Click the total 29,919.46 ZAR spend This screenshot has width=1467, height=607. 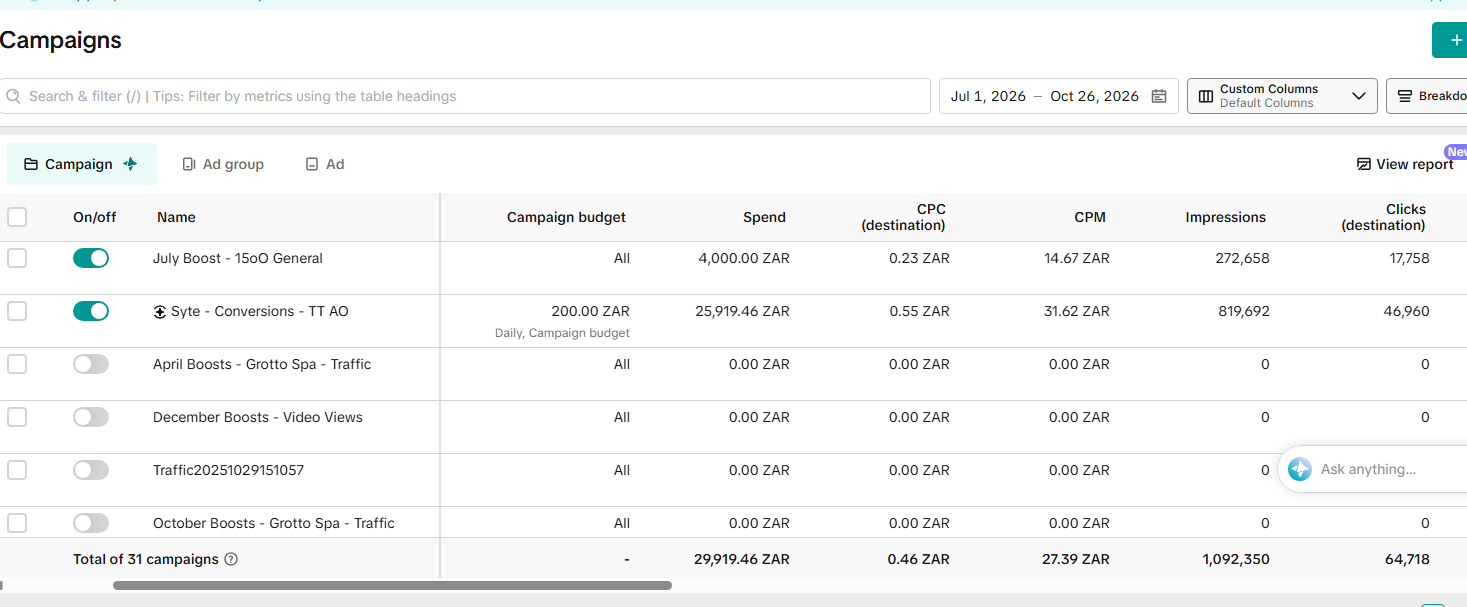pyautogui.click(x=742, y=559)
